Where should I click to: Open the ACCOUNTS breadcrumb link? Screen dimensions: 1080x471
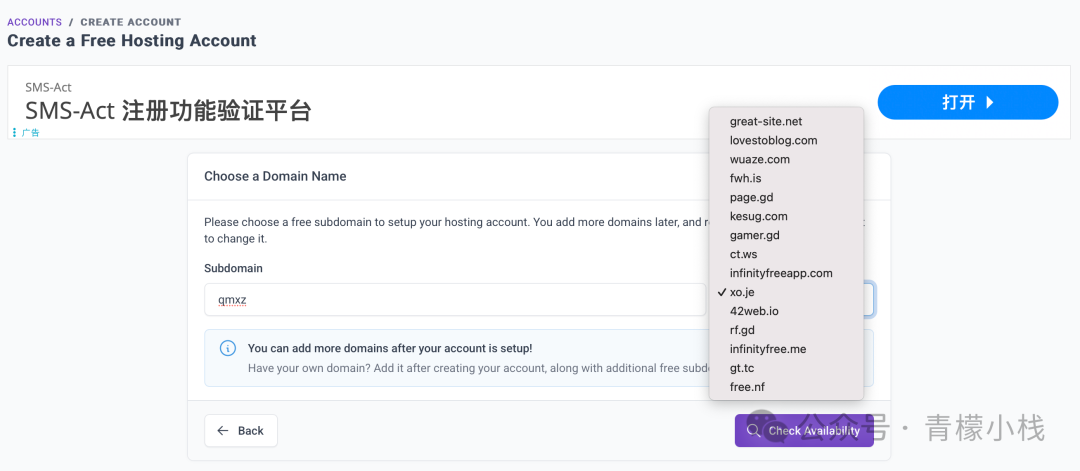coord(34,22)
